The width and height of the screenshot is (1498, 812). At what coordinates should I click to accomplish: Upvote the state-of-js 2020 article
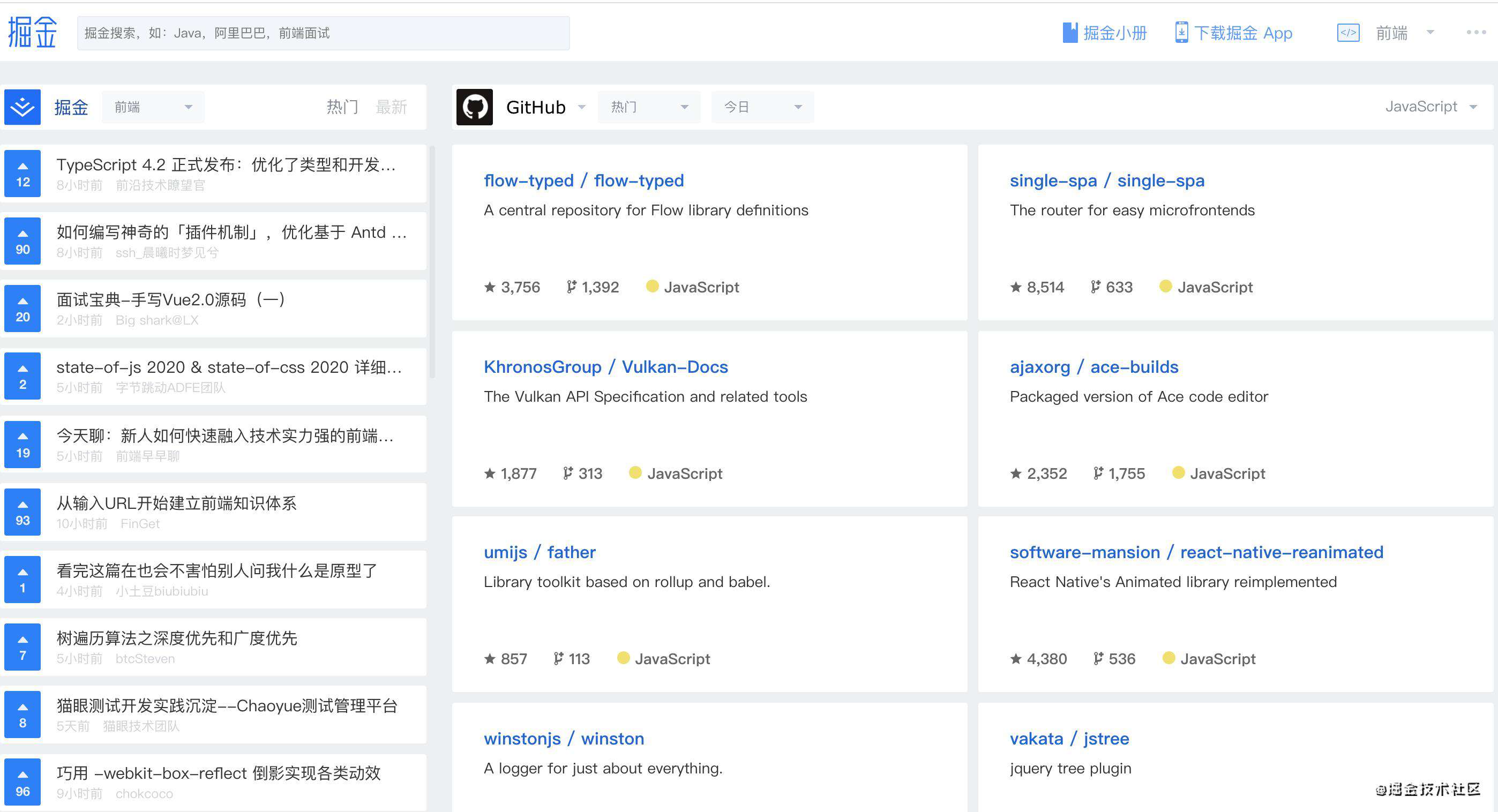[x=22, y=376]
